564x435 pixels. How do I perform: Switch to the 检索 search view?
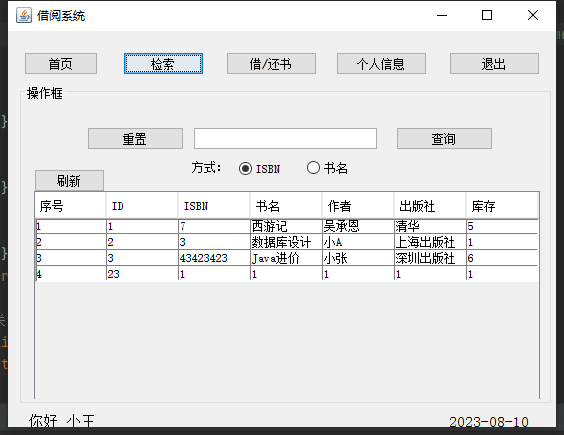coord(163,64)
